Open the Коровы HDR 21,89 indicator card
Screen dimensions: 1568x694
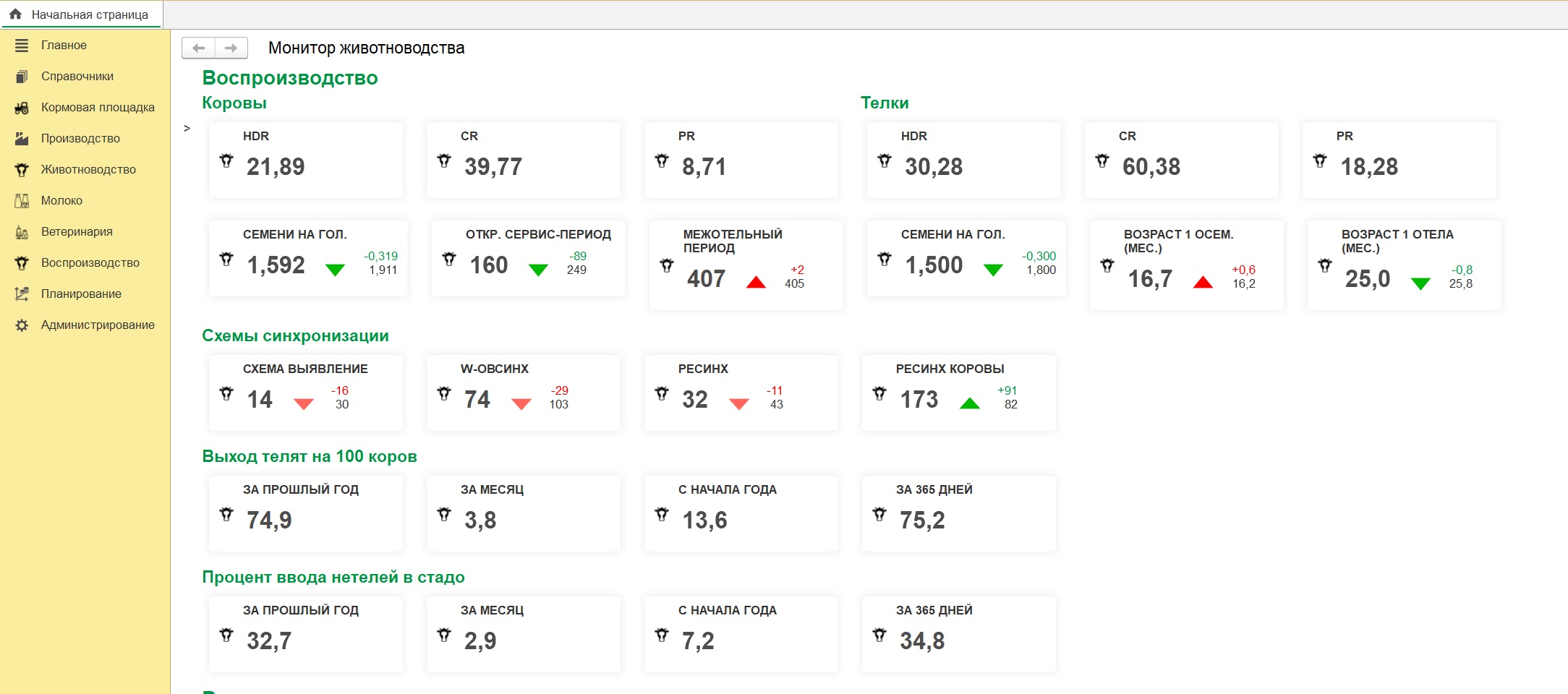(305, 160)
